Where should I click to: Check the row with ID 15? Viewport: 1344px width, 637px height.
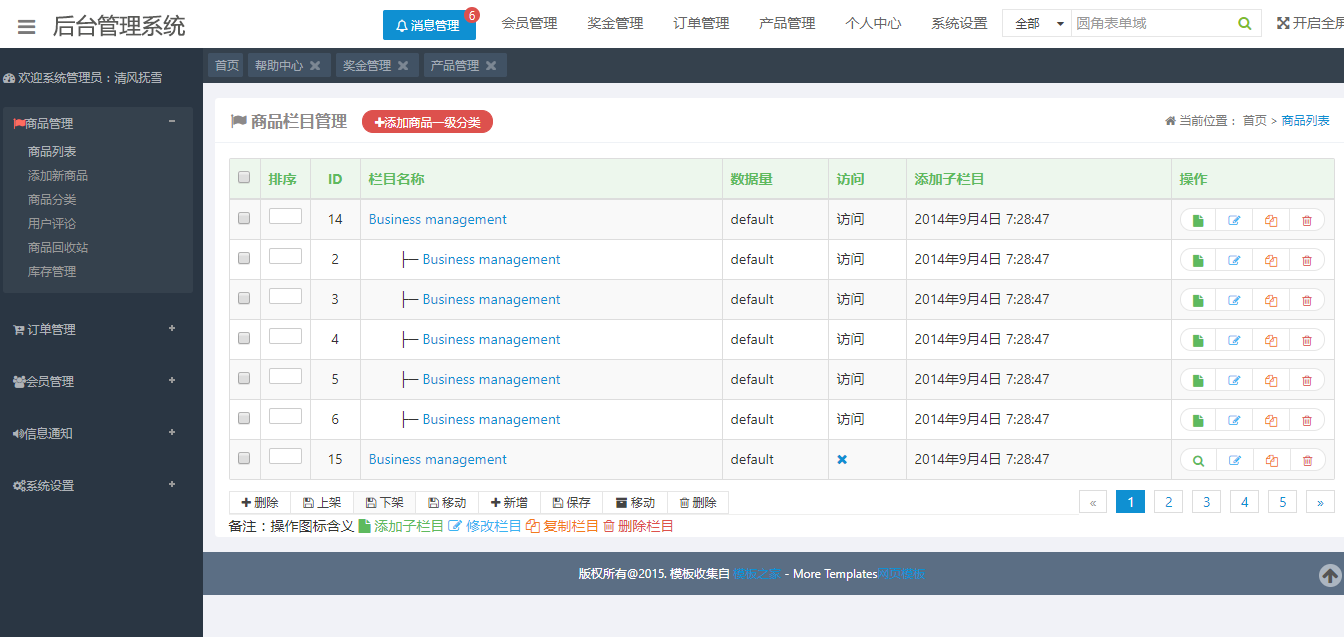coord(244,458)
